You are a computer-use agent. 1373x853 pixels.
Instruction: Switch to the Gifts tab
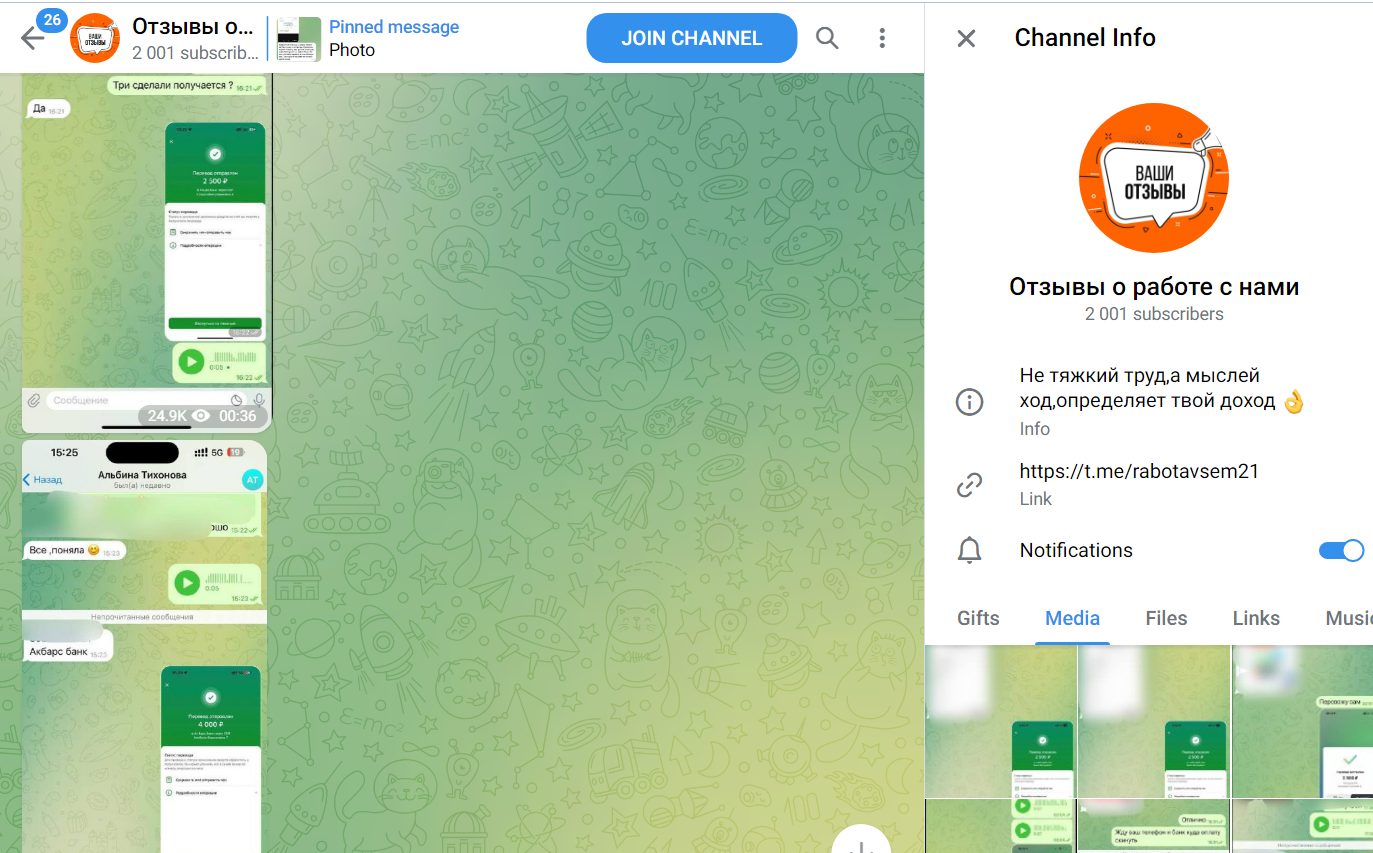click(978, 618)
